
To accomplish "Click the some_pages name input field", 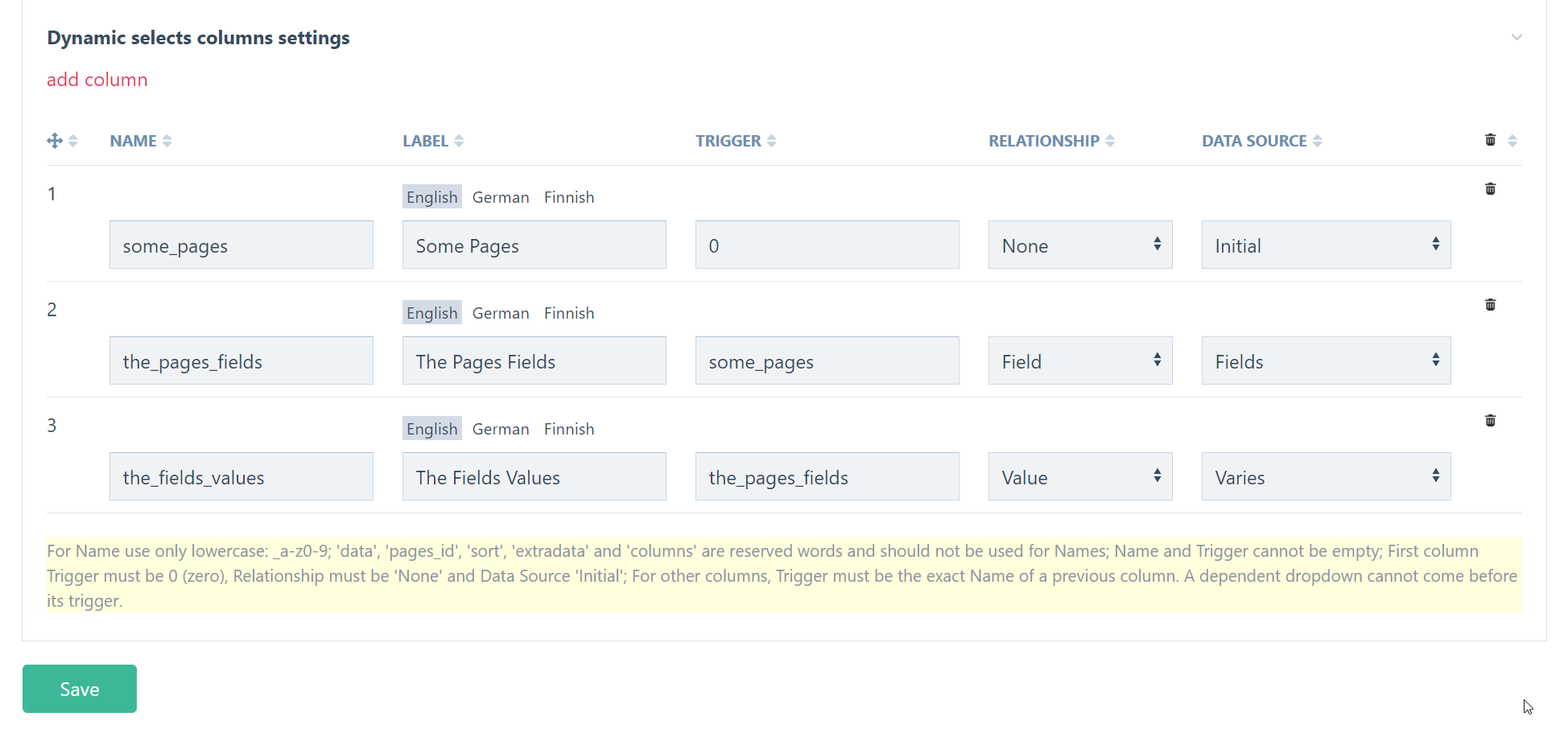I will pos(241,245).
